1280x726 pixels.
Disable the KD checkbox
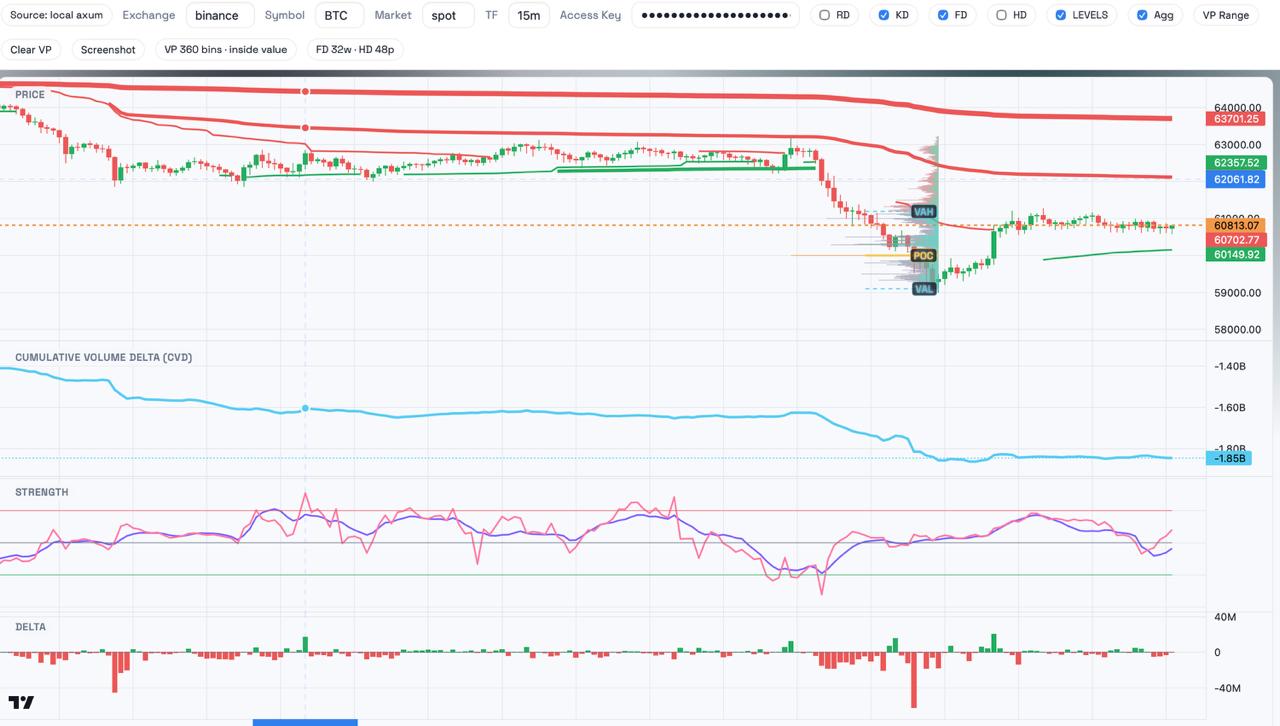coord(884,15)
